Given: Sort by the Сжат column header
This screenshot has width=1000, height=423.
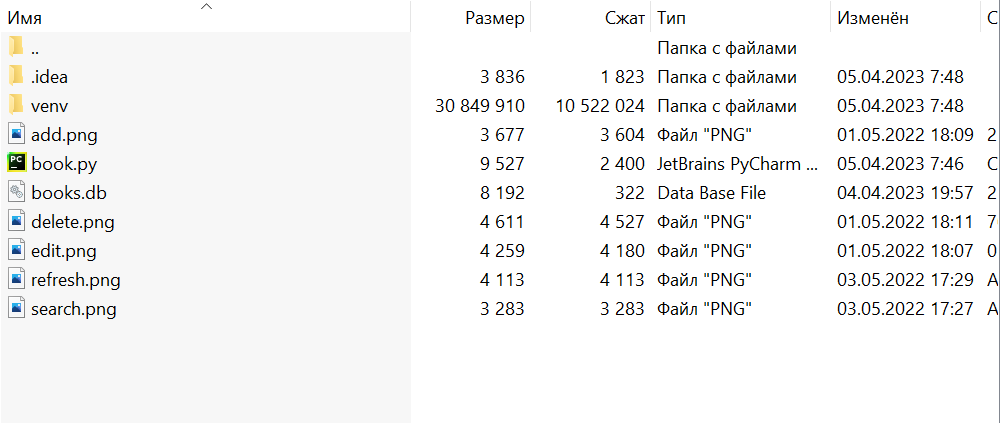Looking at the screenshot, I should tap(625, 18).
